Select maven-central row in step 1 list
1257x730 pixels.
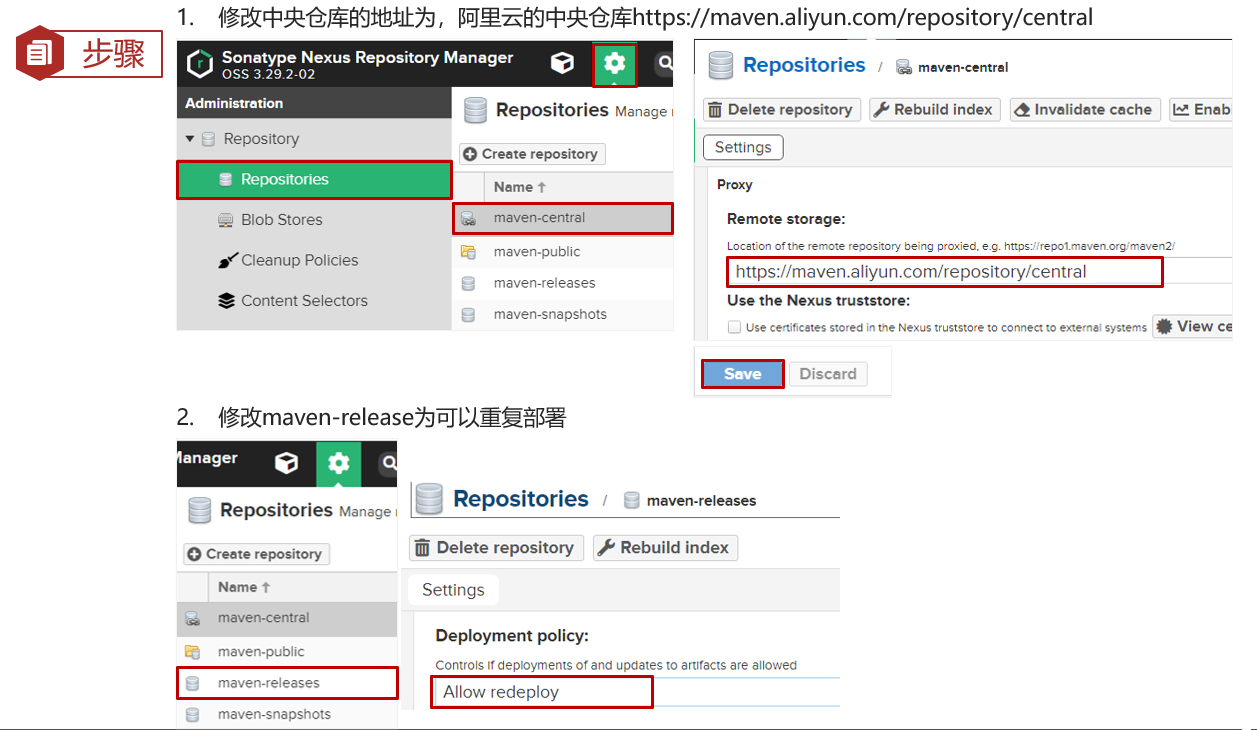coord(563,218)
